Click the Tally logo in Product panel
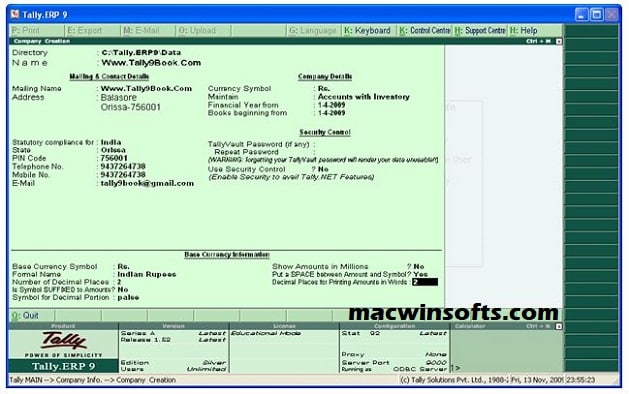 tap(63, 341)
